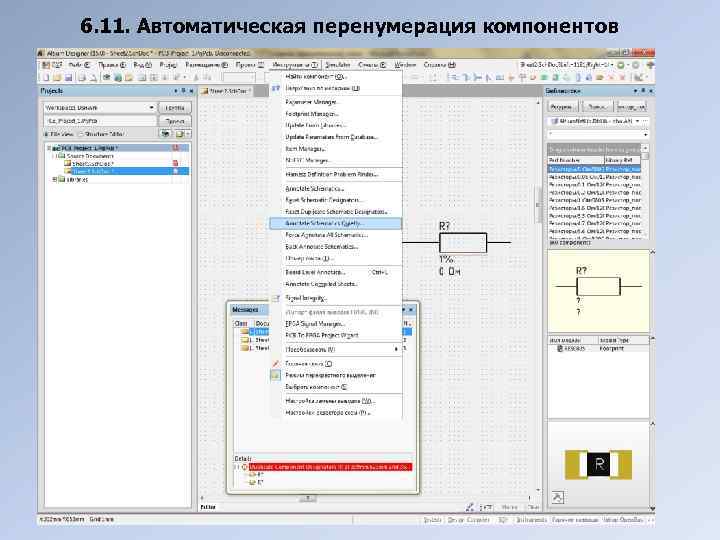Click the red modified-document icon of the project
The height and width of the screenshot is (540, 720).
(x=175, y=148)
